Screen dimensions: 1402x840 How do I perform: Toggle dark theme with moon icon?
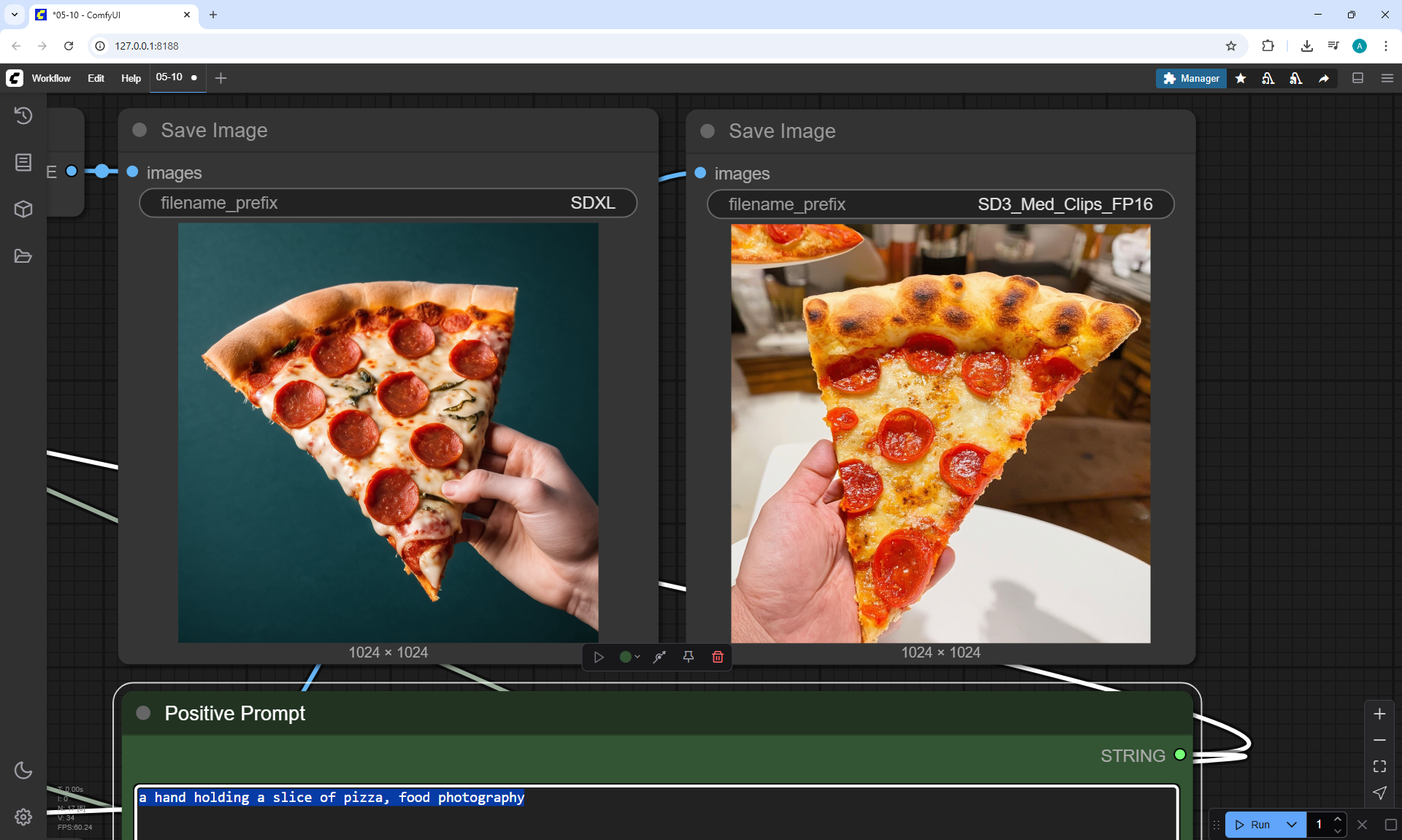coord(23,770)
